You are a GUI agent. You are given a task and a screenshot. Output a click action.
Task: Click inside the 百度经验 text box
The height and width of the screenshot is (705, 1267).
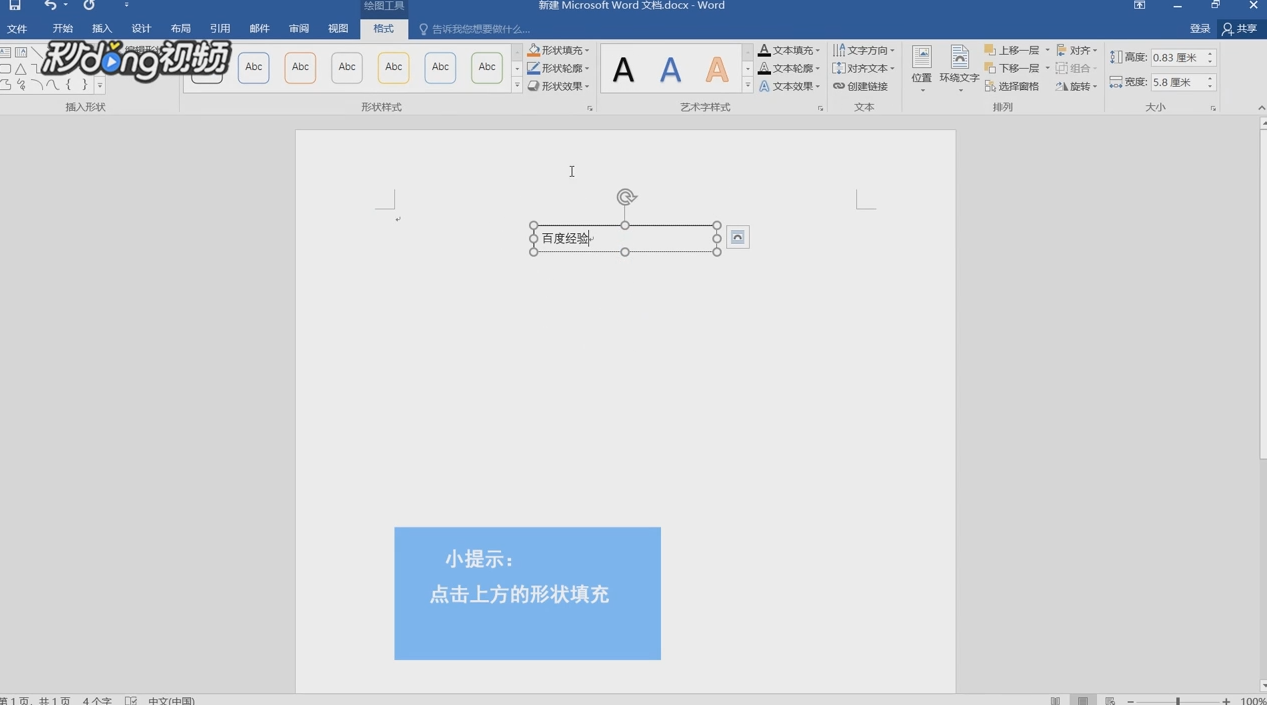[625, 238]
